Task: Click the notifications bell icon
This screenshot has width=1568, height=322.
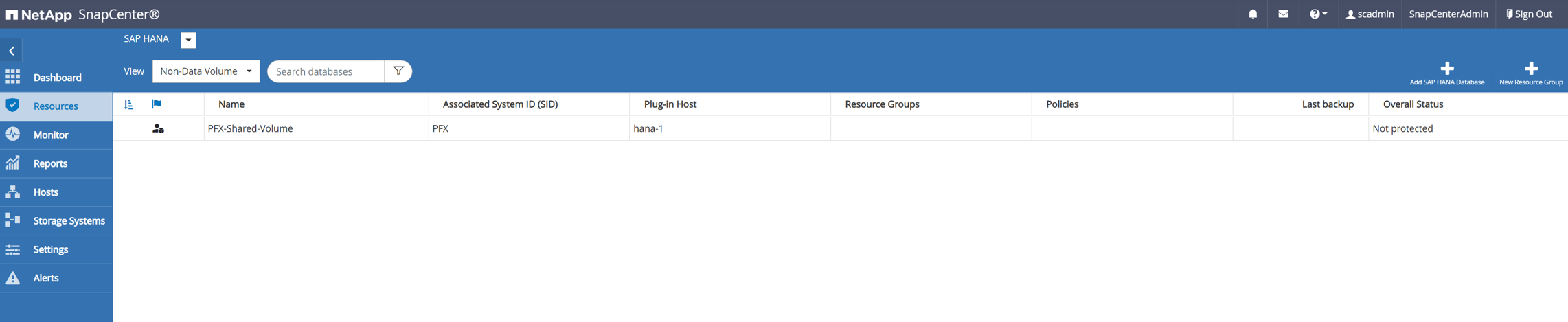Action: (1253, 14)
